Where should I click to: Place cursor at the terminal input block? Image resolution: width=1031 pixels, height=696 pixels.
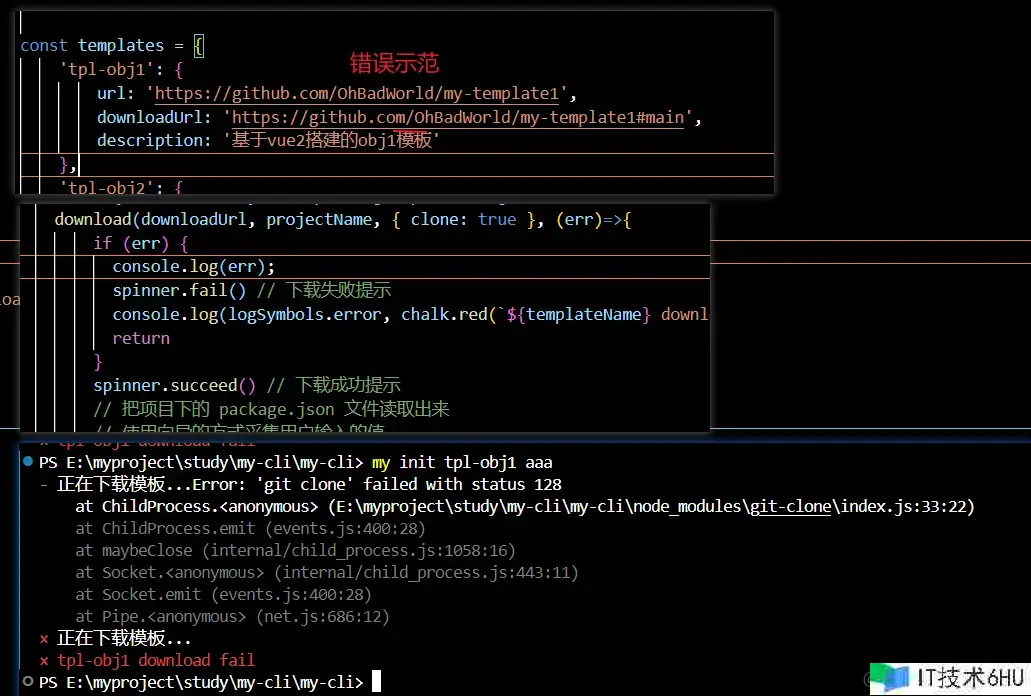point(376,682)
